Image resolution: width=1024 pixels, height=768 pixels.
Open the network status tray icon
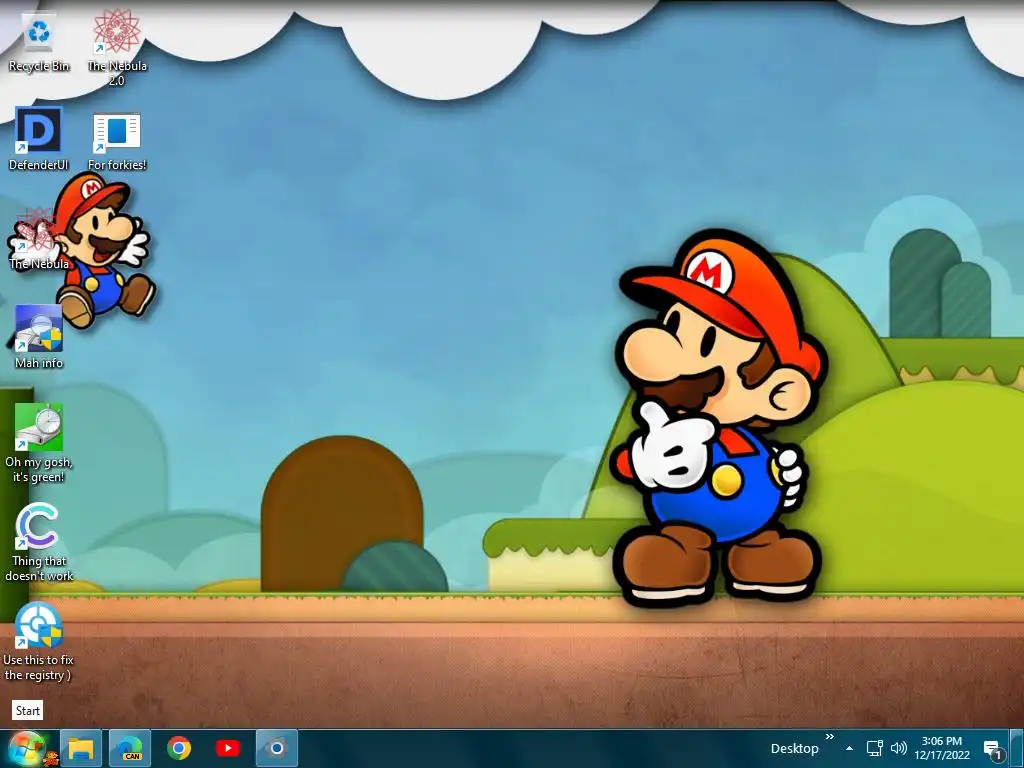[874, 748]
